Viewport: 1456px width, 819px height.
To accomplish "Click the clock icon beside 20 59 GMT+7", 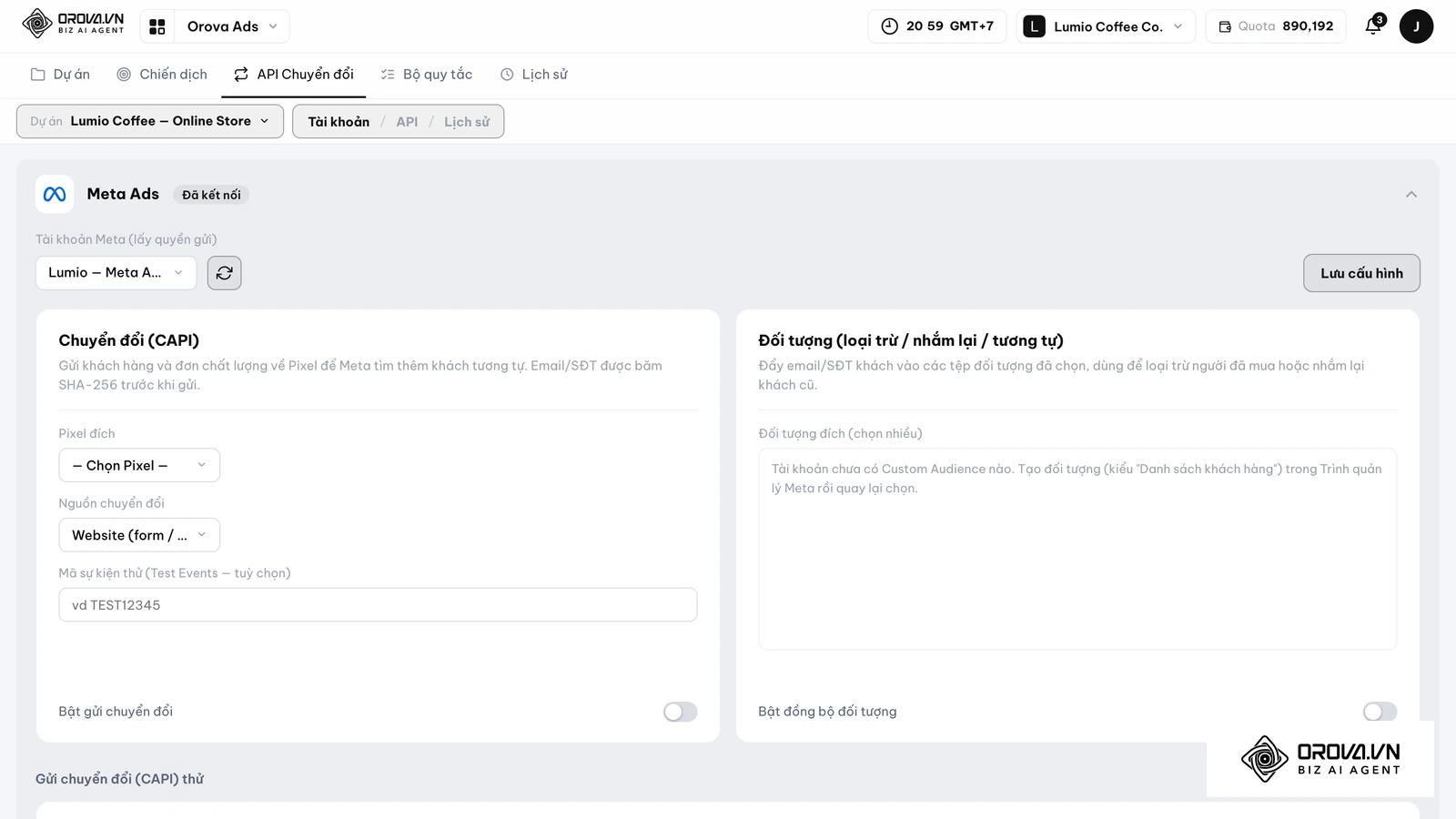I will [889, 26].
